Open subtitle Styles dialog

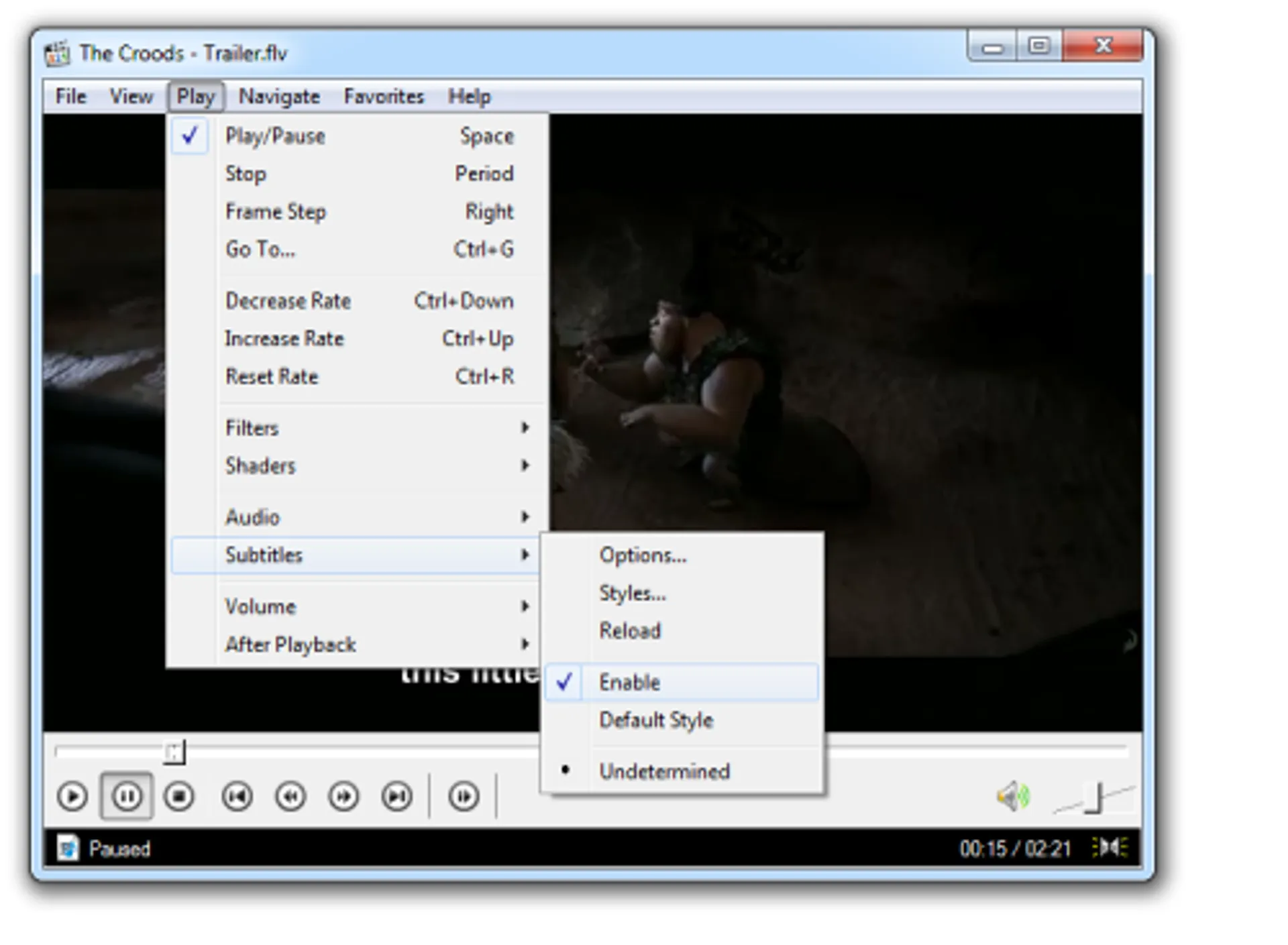point(632,593)
